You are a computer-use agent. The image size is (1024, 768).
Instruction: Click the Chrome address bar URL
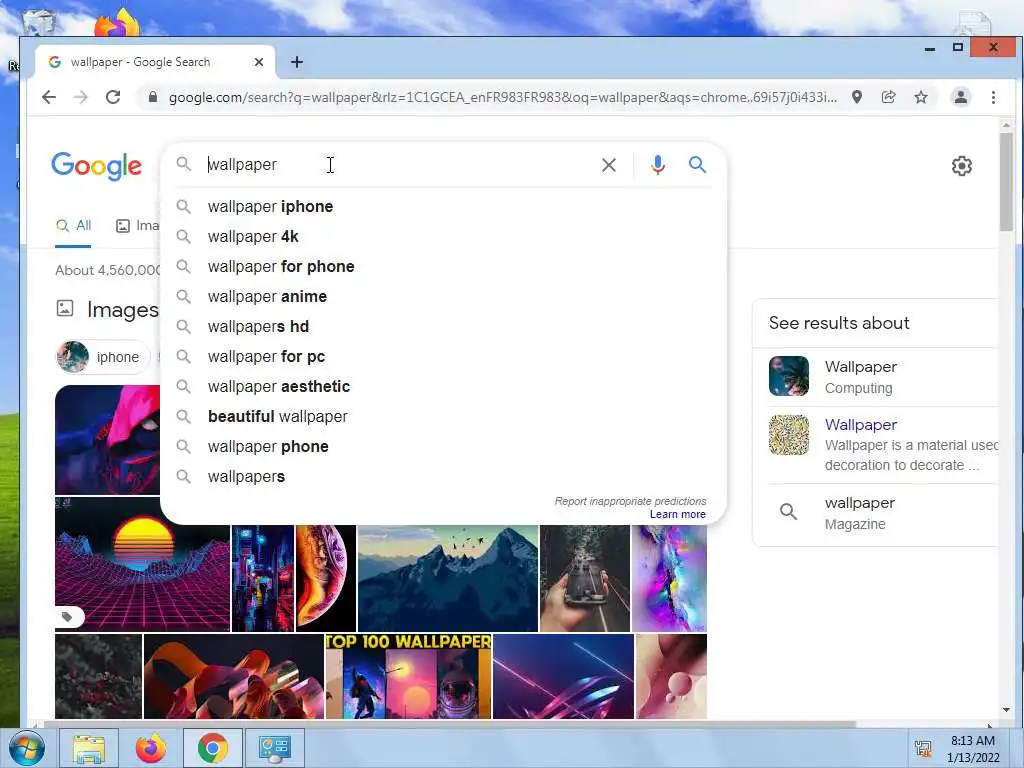(x=502, y=97)
